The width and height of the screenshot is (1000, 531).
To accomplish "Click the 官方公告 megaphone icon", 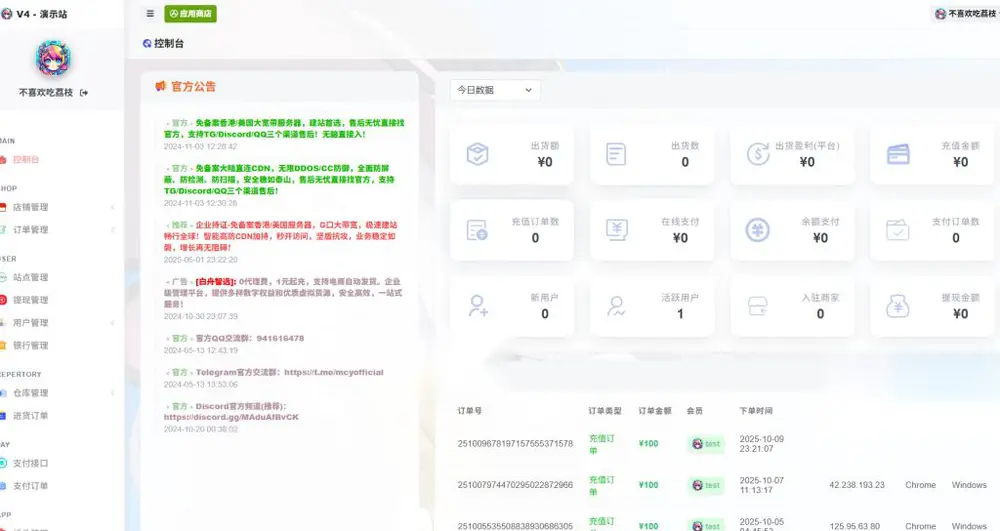I will point(161,86).
